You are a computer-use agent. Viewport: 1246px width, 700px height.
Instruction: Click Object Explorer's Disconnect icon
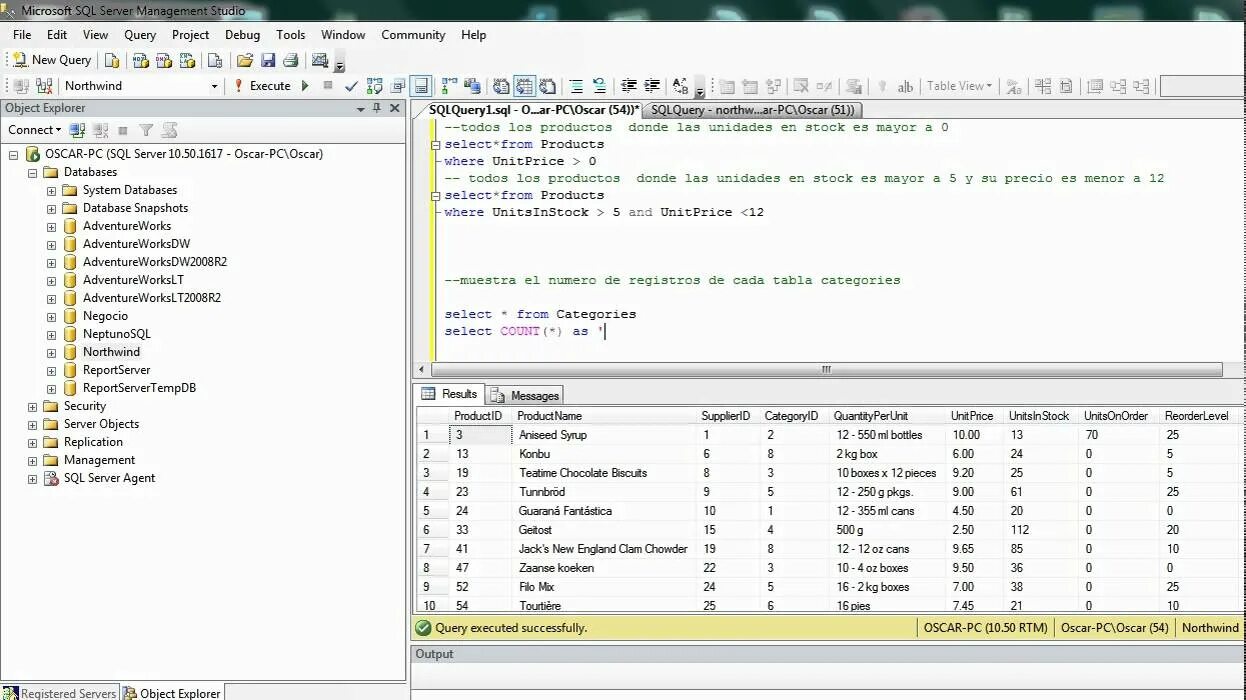(100, 130)
